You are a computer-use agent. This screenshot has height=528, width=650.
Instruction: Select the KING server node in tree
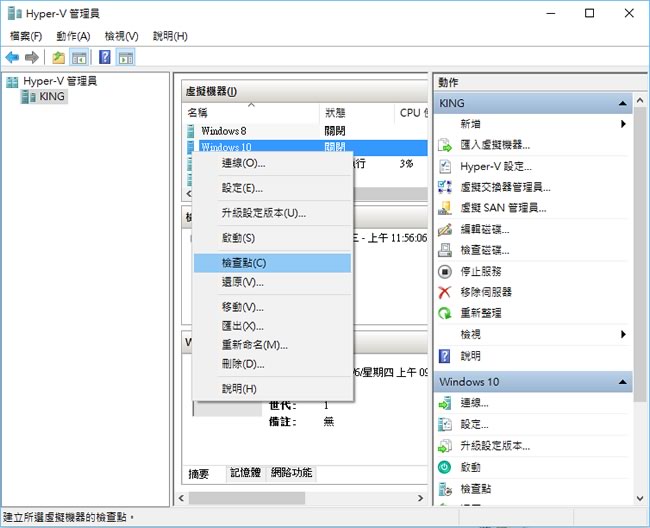pyautogui.click(x=44, y=97)
